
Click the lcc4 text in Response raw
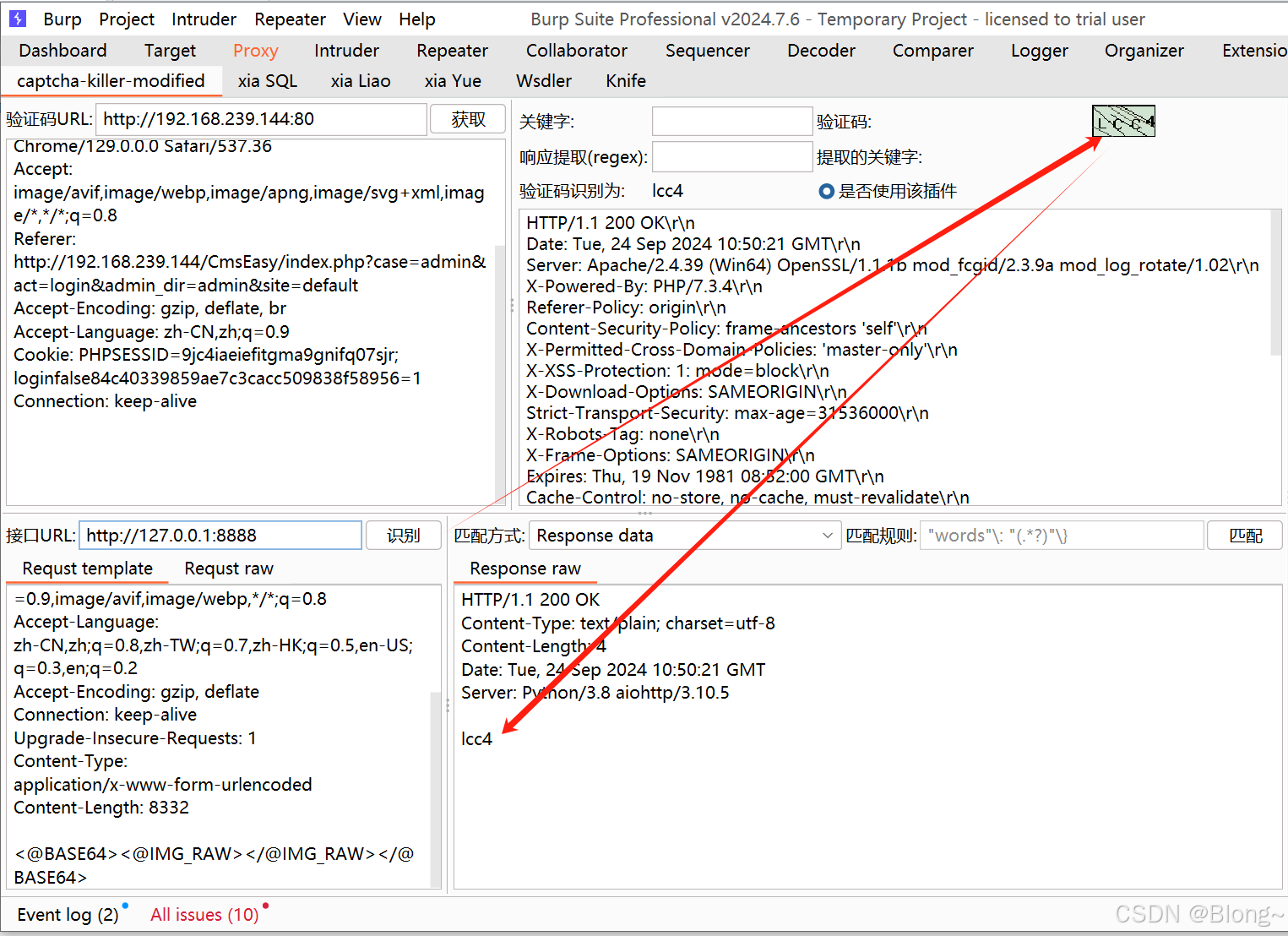pos(476,739)
